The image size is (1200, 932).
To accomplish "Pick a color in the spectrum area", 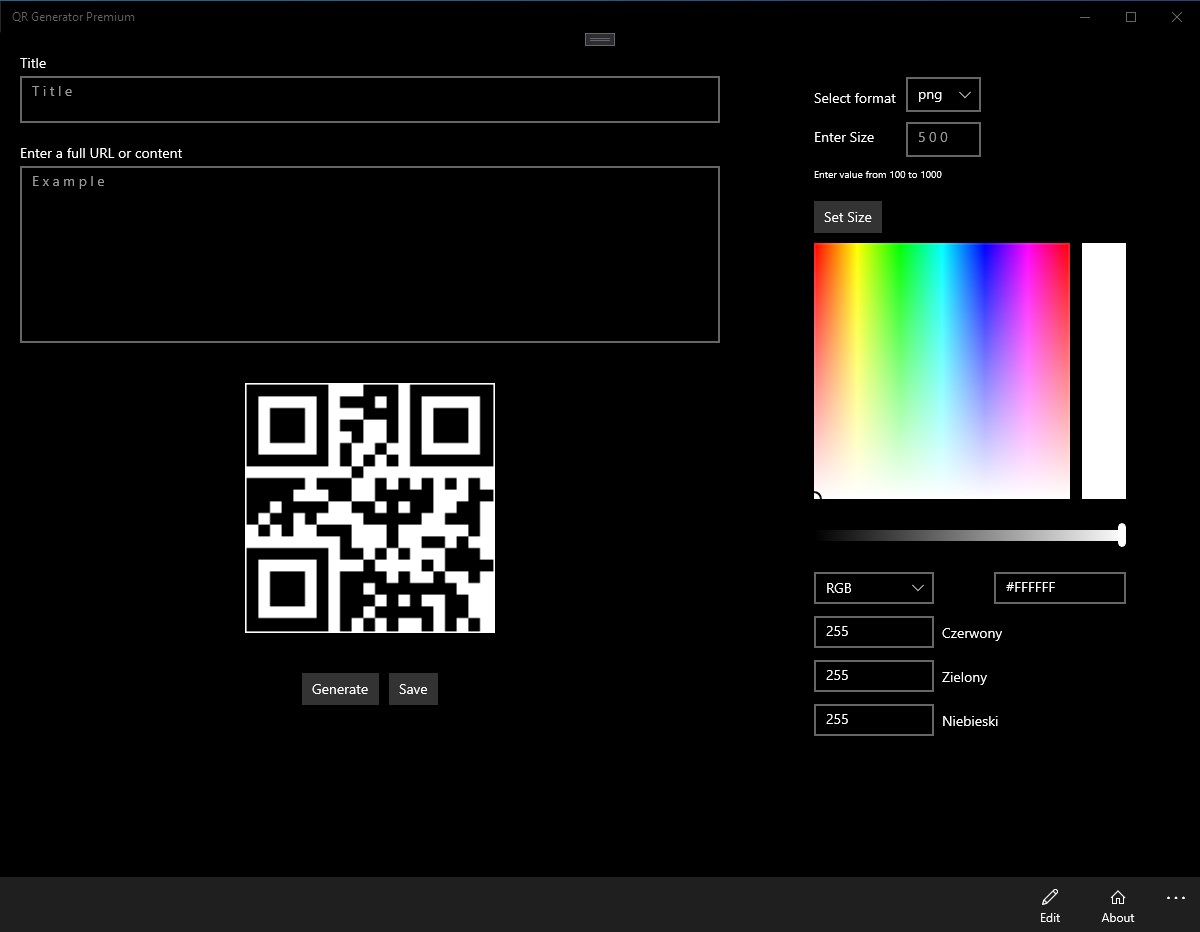I will click(942, 371).
